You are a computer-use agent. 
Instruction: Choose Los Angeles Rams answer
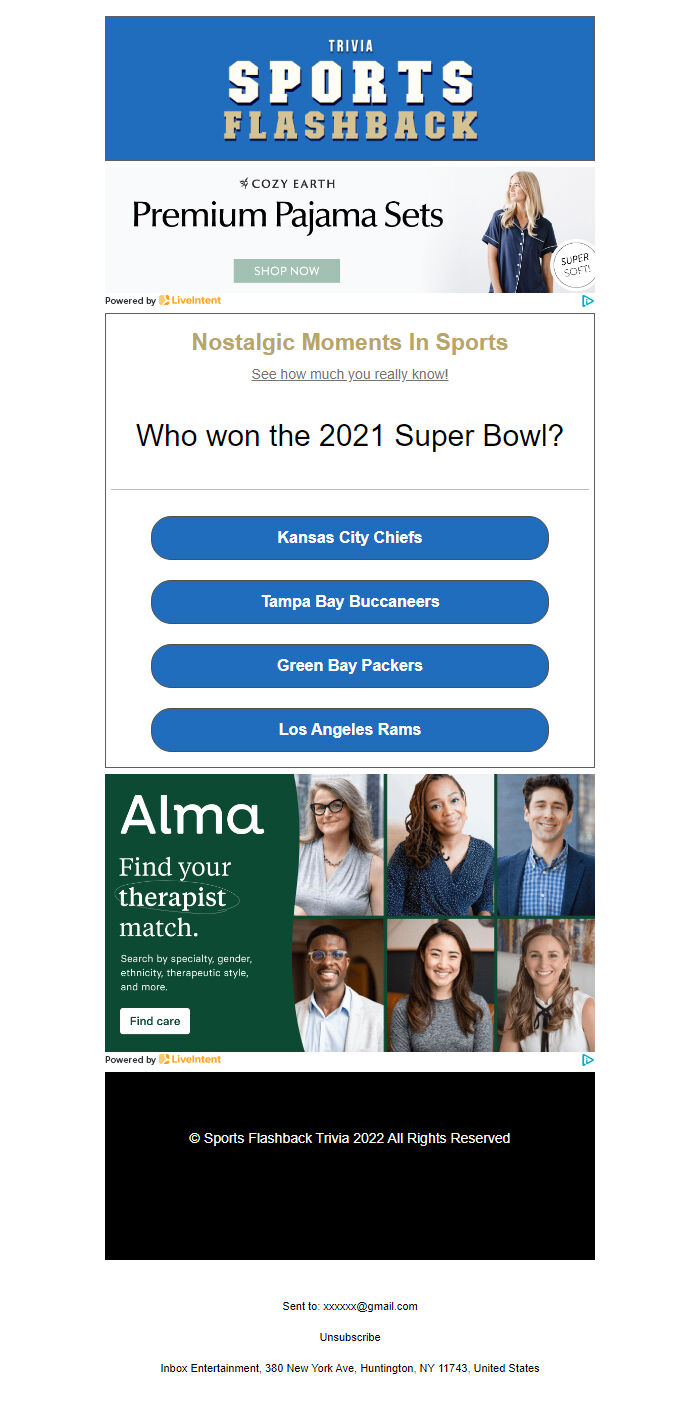[x=350, y=730]
